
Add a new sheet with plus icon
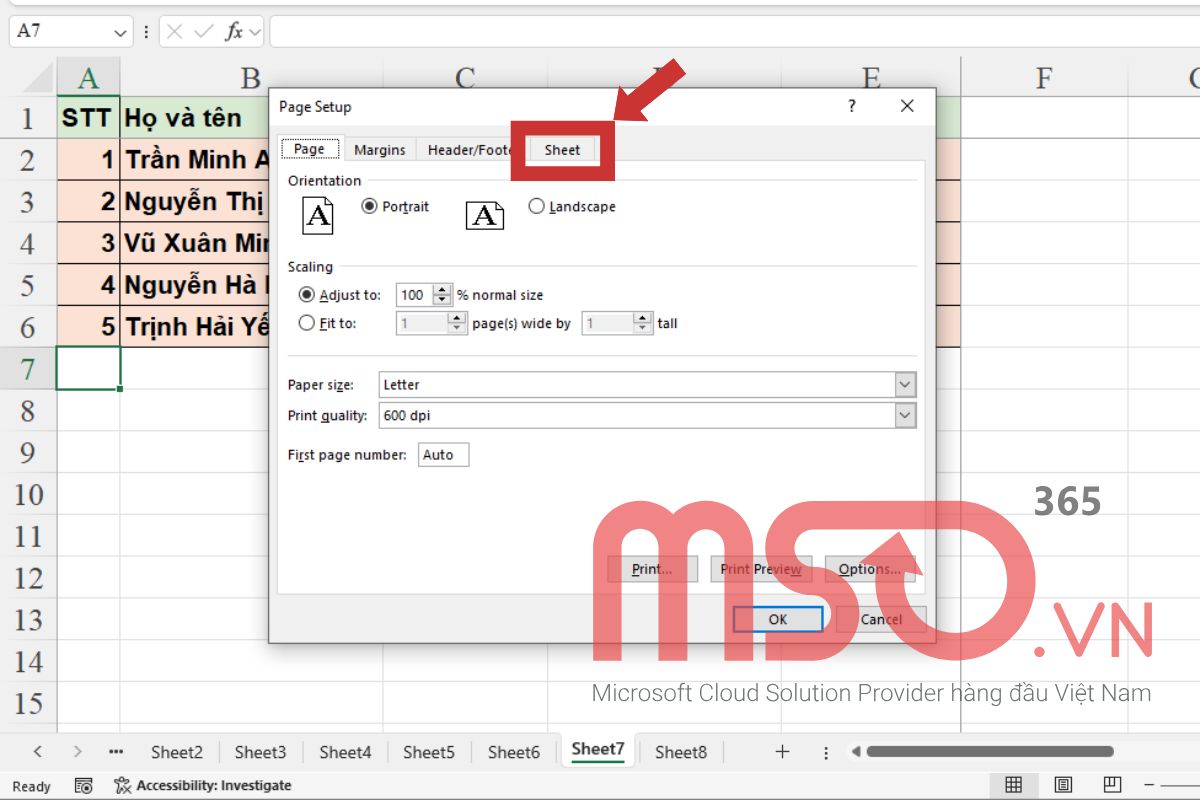pos(783,751)
